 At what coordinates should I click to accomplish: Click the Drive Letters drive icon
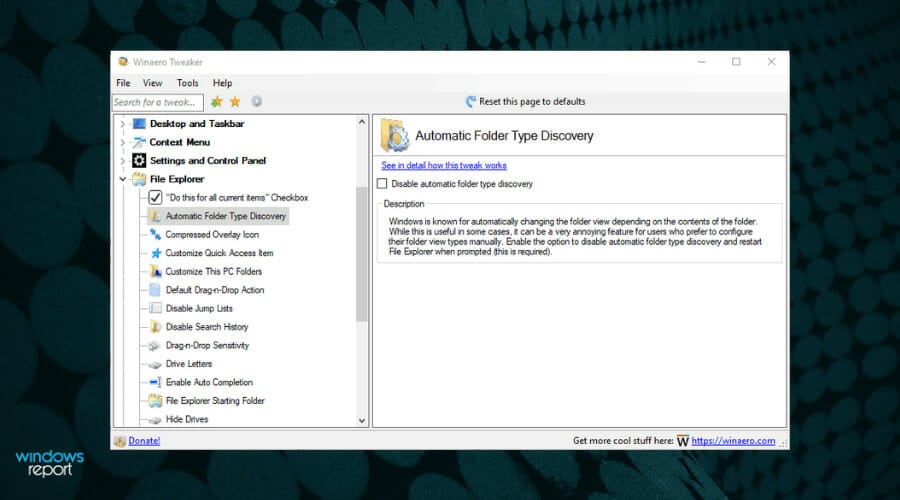[x=155, y=365]
